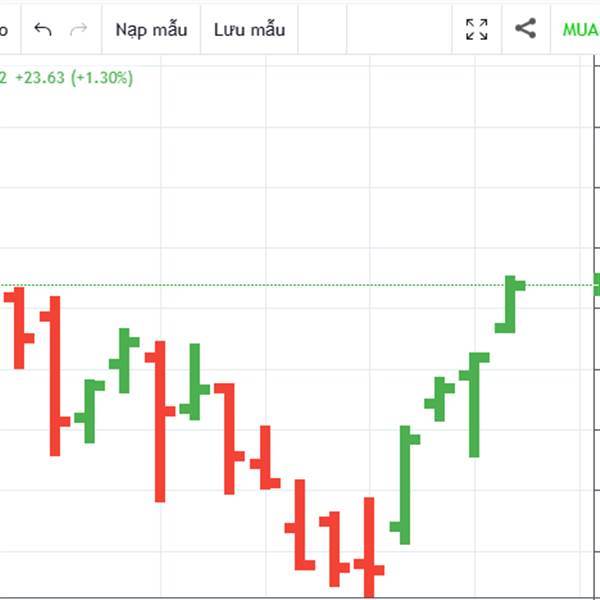This screenshot has width=600, height=600.
Task: Open the Nạp mẫu template loader
Action: (151, 29)
